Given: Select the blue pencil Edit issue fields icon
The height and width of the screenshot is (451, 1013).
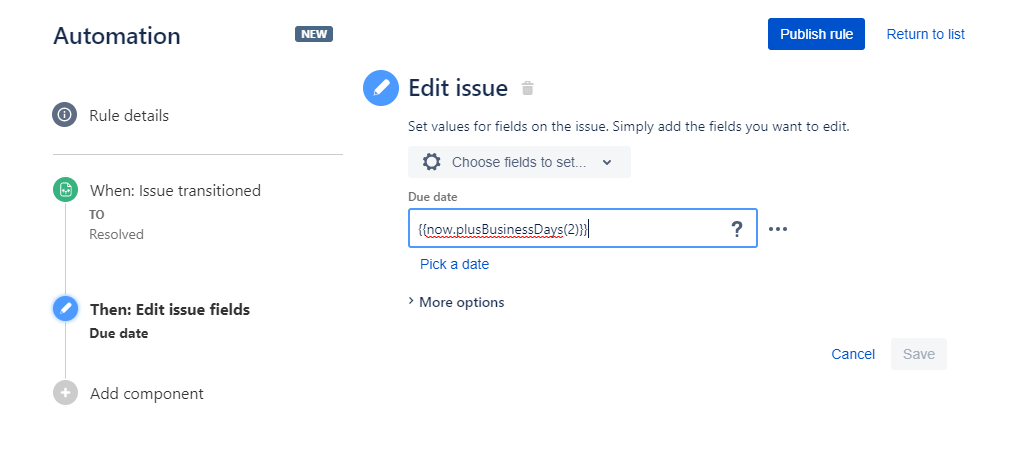Looking at the screenshot, I should 65,309.
